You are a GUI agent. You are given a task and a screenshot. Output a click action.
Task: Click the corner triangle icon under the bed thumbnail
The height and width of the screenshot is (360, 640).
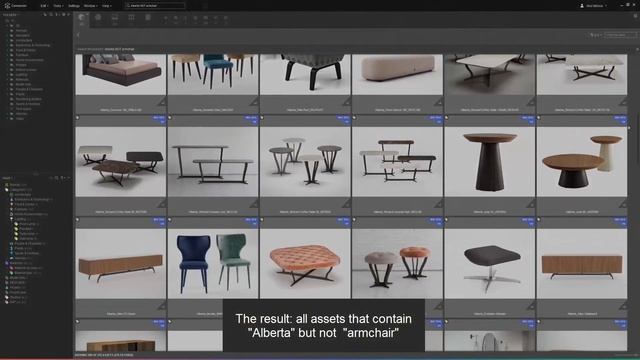(x=162, y=102)
